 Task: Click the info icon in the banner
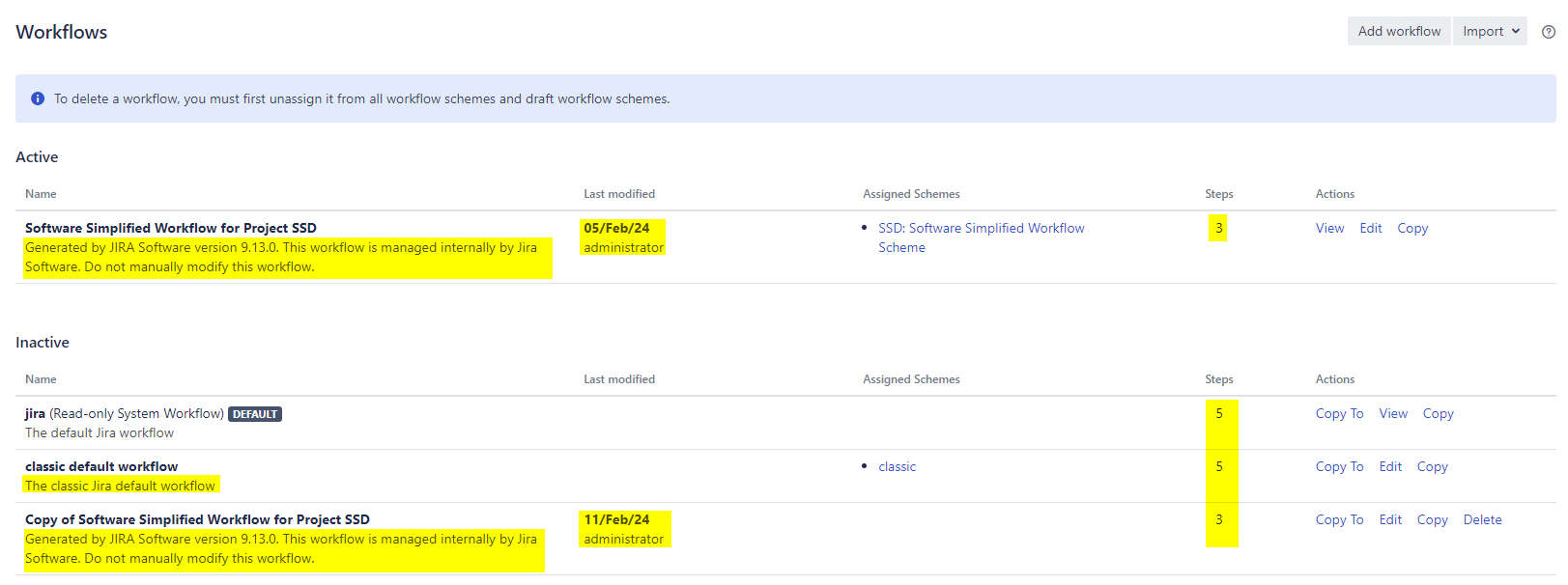38,98
